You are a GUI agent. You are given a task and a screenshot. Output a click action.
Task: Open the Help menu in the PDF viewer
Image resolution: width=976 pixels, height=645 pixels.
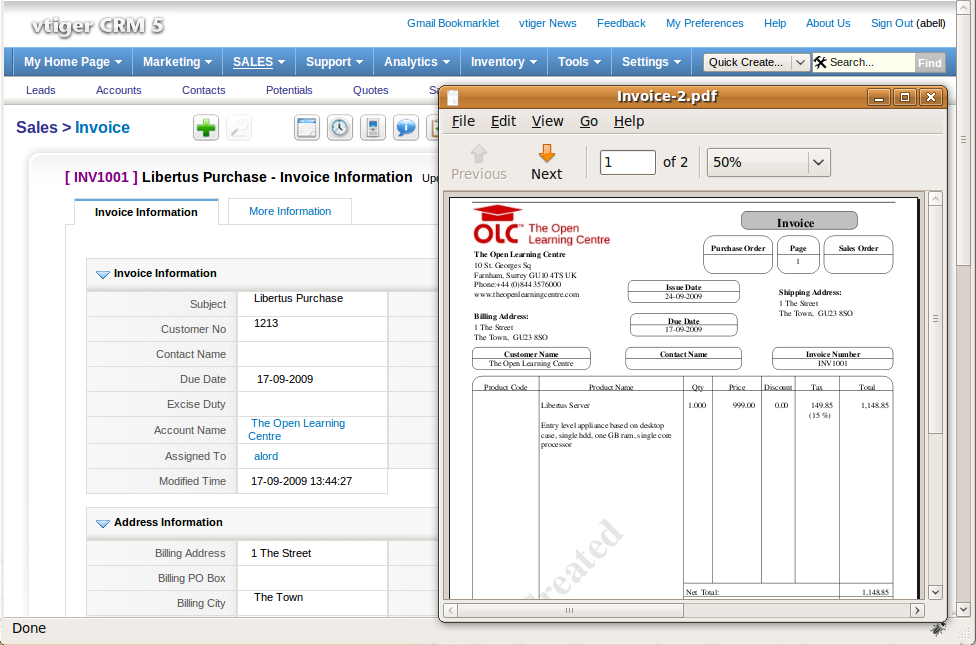629,121
